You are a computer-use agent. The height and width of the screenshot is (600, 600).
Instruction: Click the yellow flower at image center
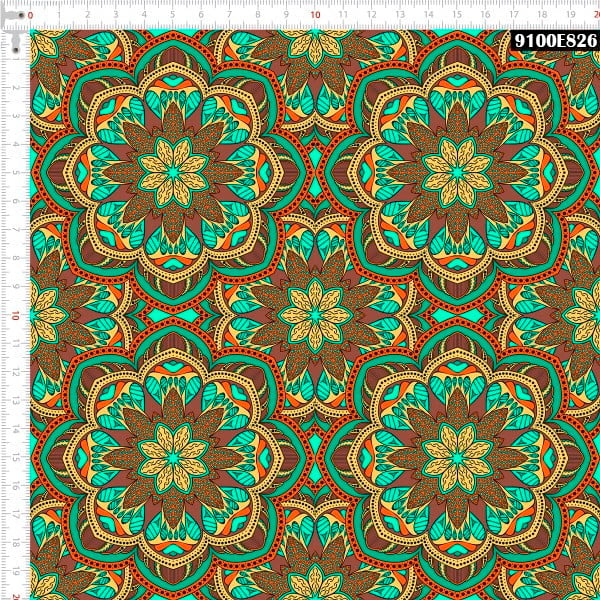315,314
